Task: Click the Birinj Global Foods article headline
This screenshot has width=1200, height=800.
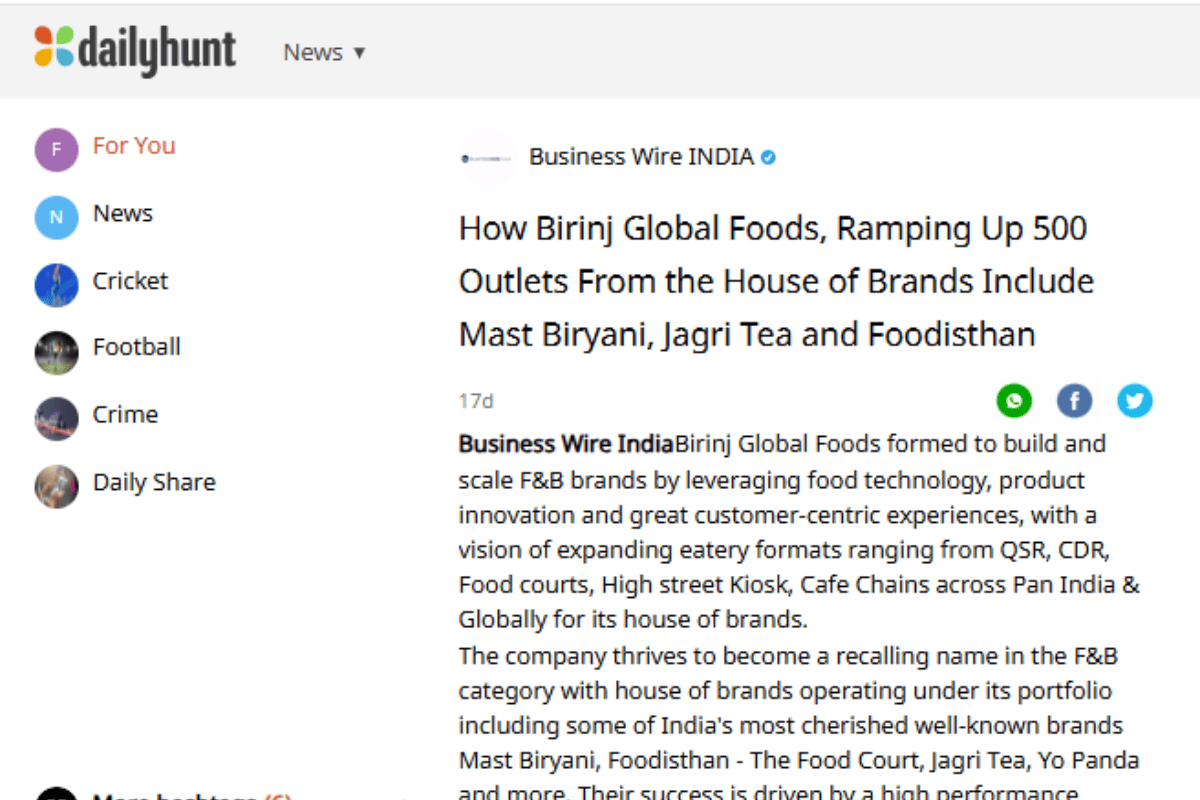Action: coord(776,281)
